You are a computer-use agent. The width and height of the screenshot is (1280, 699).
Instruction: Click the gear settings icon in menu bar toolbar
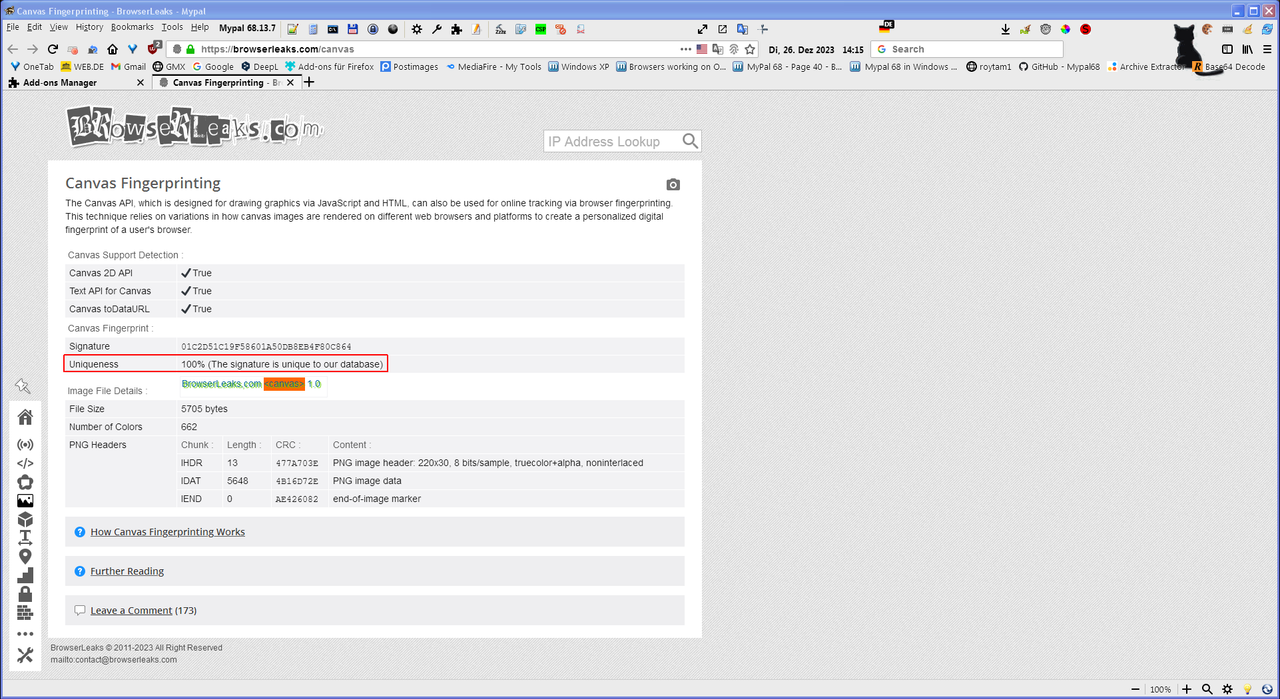point(416,29)
